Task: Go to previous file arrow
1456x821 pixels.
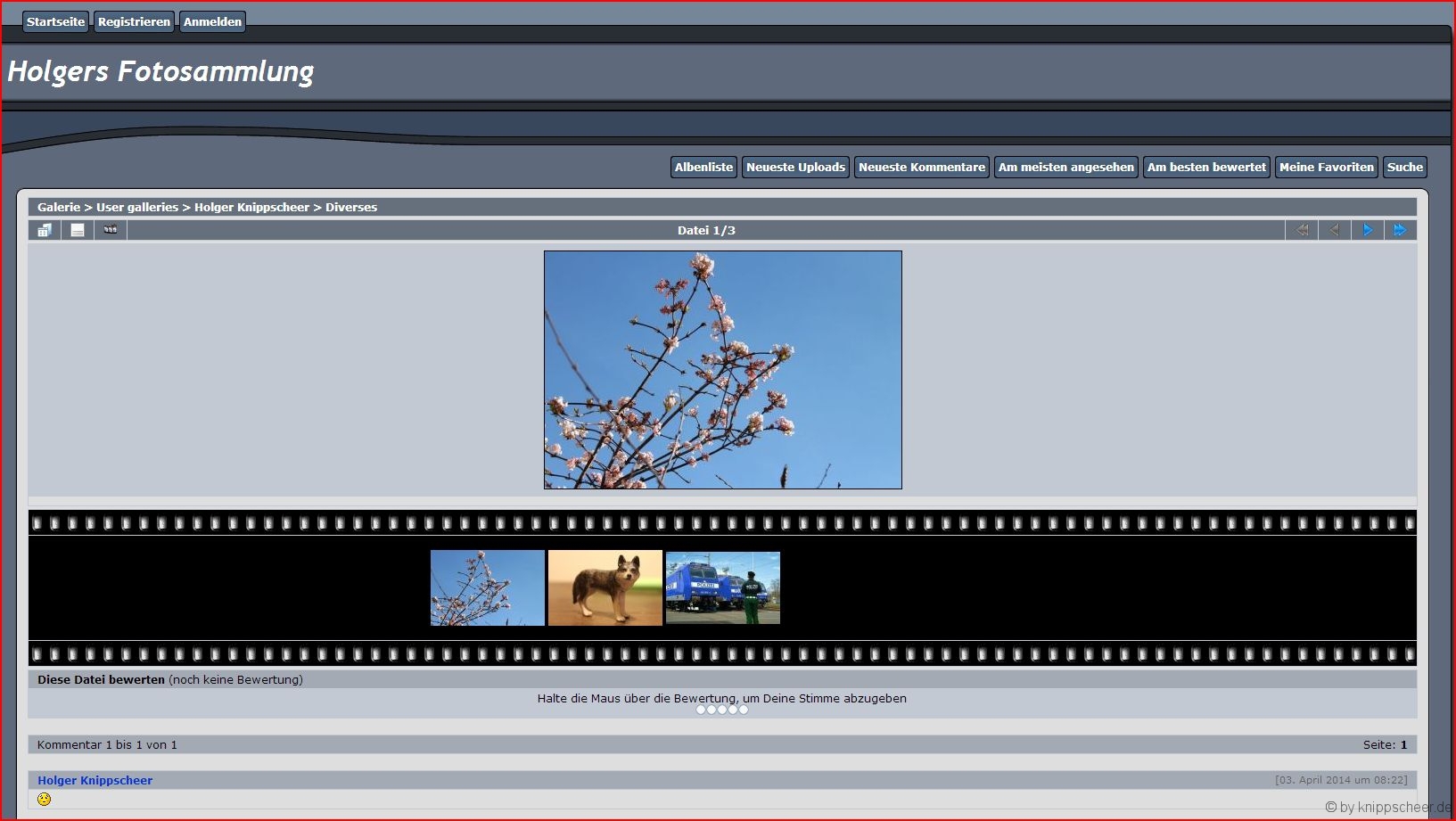Action: pyautogui.click(x=1334, y=230)
